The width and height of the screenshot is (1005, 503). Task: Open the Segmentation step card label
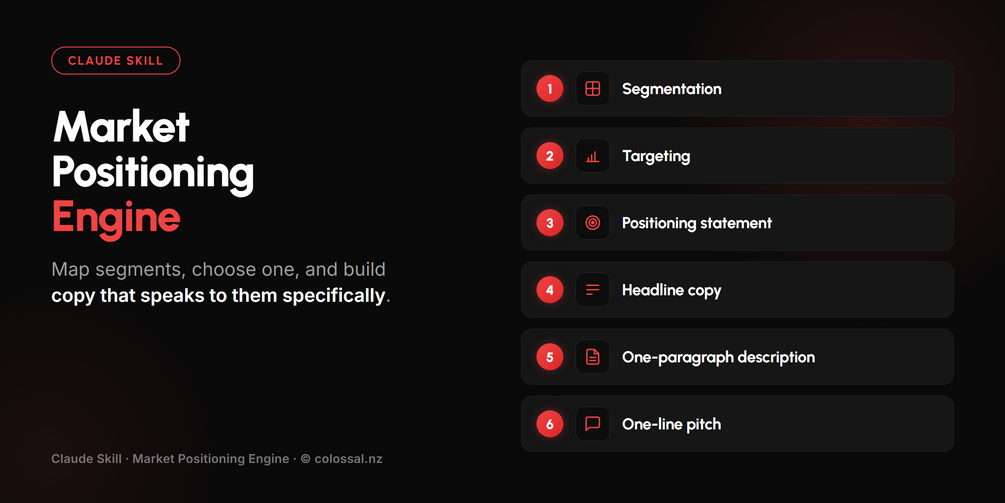coord(672,89)
